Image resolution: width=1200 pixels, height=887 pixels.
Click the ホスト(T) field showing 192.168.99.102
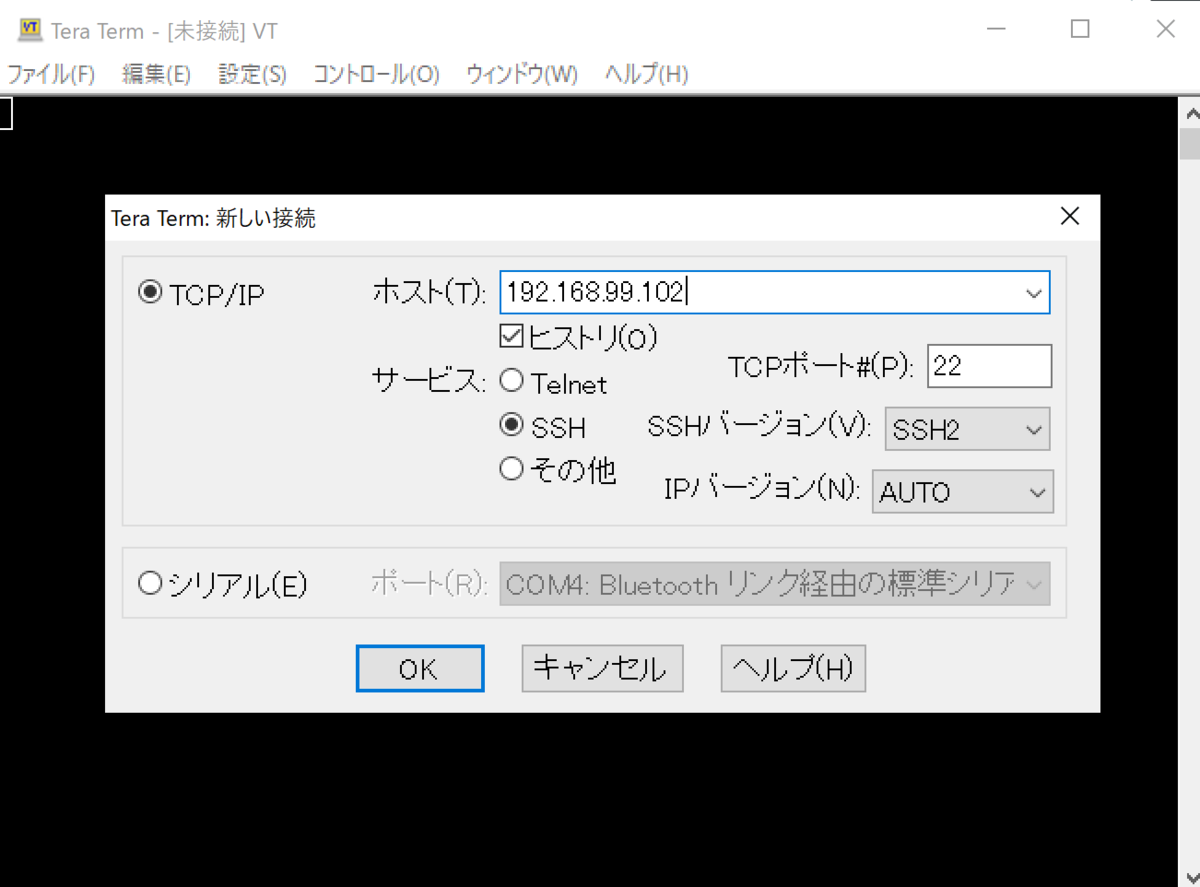[775, 293]
